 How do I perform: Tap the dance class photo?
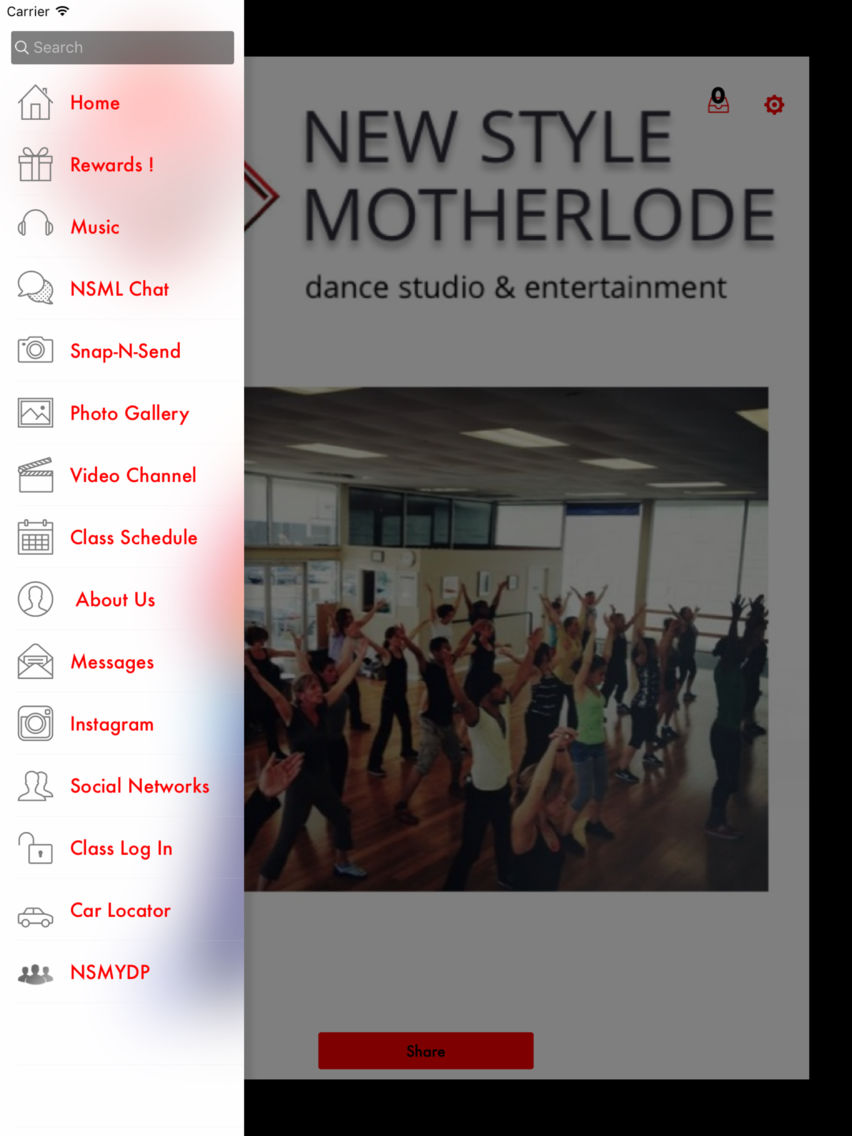coord(506,639)
